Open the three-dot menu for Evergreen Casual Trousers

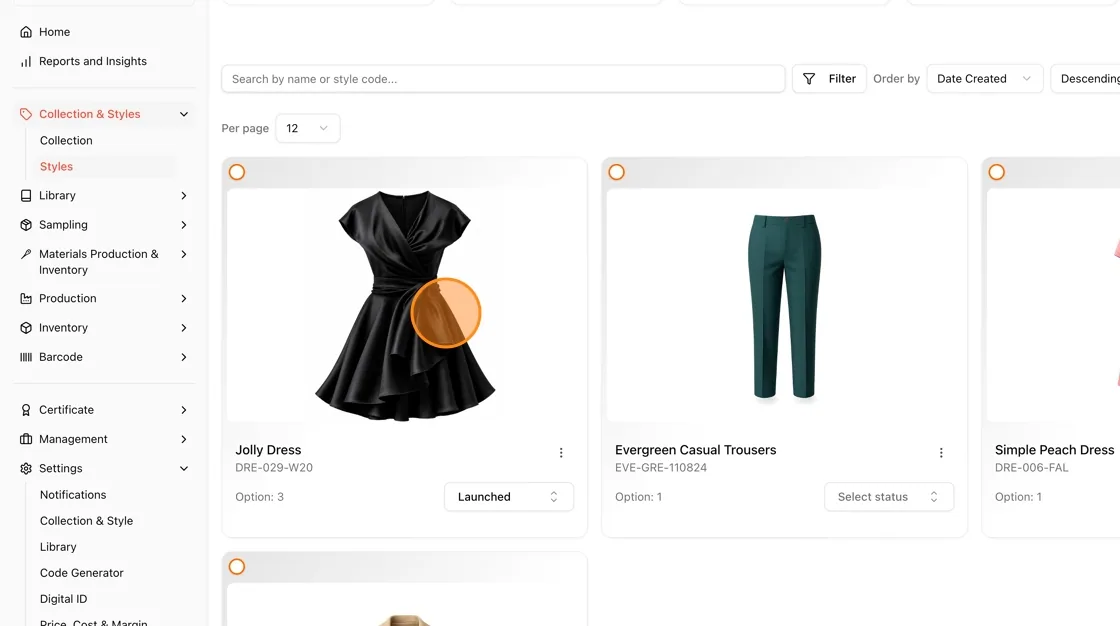tap(941, 453)
